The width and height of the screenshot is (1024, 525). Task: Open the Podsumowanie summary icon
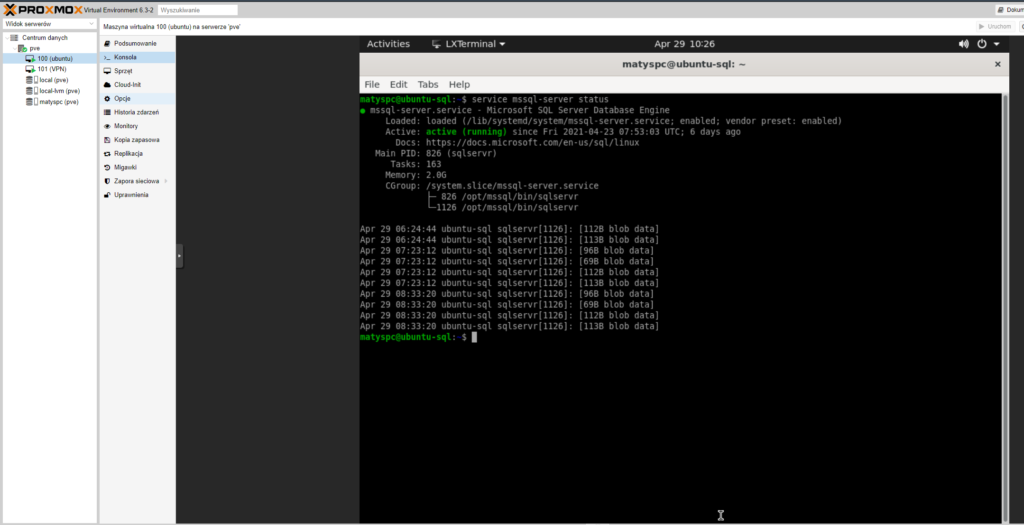[107, 44]
